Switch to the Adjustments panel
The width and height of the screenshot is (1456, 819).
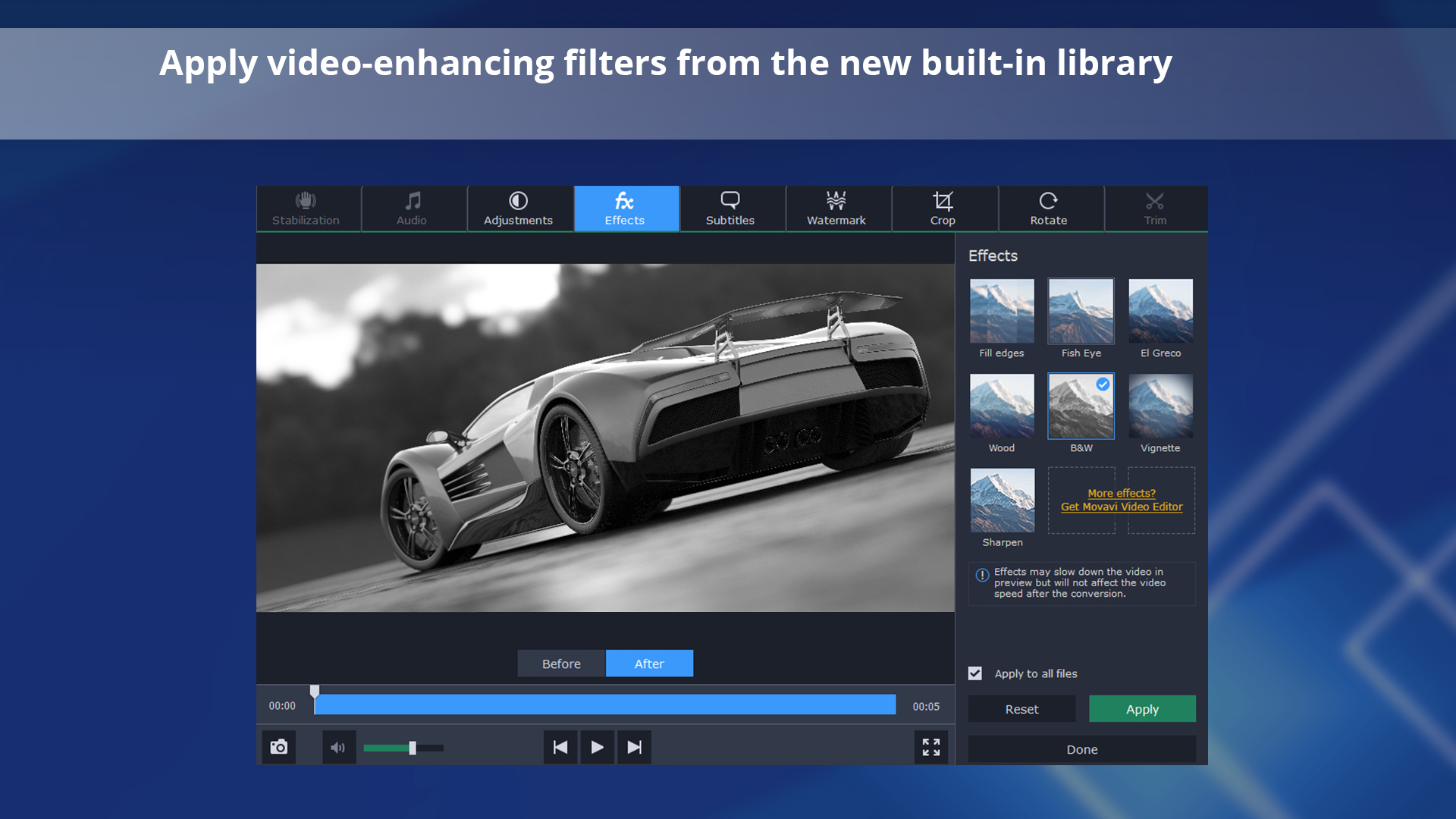pyautogui.click(x=519, y=209)
